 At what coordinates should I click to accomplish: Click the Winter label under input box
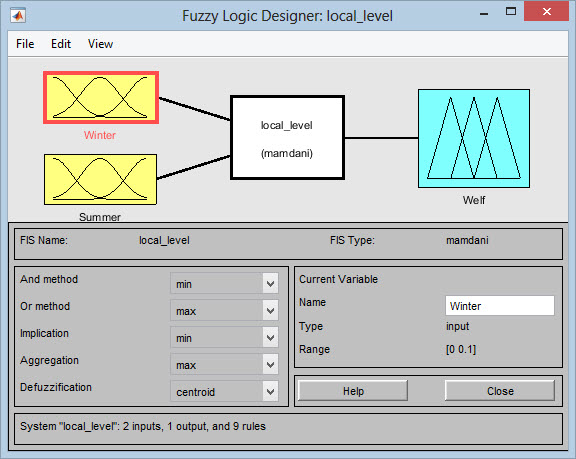coord(100,135)
